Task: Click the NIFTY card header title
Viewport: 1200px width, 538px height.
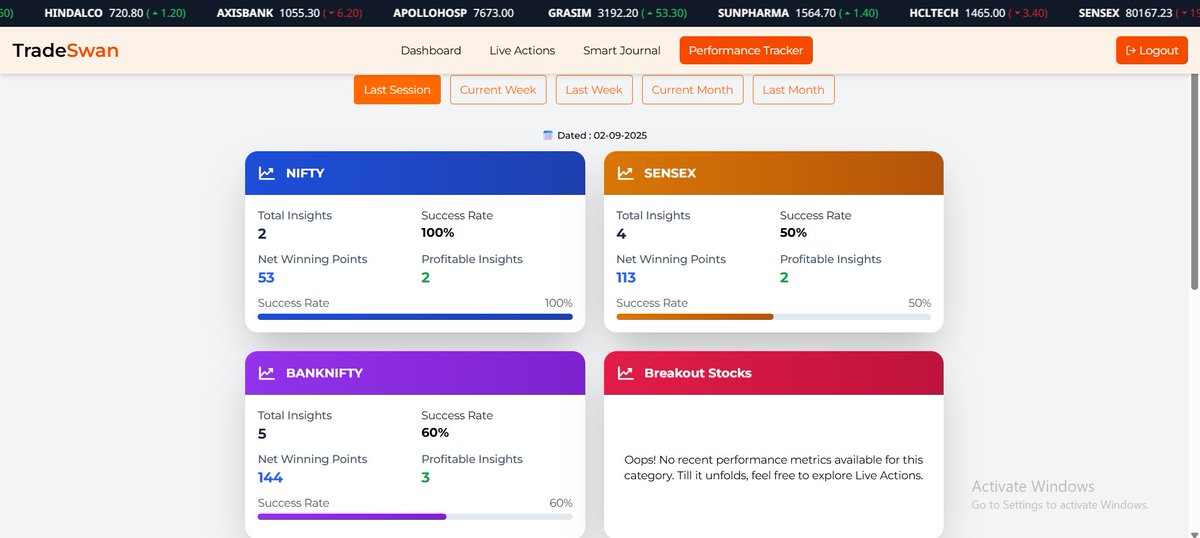Action: [305, 173]
